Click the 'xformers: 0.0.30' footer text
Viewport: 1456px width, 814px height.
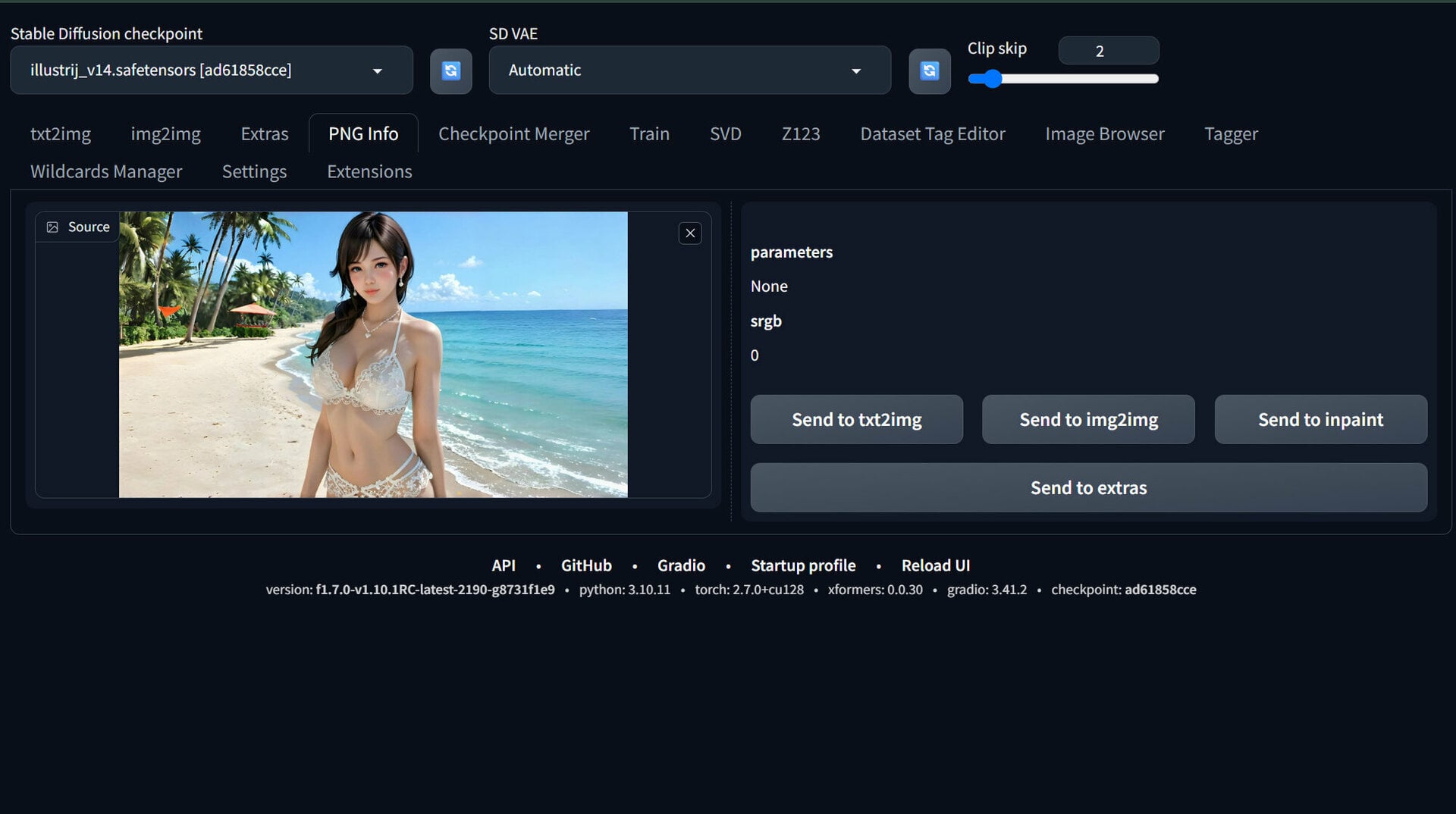point(875,590)
